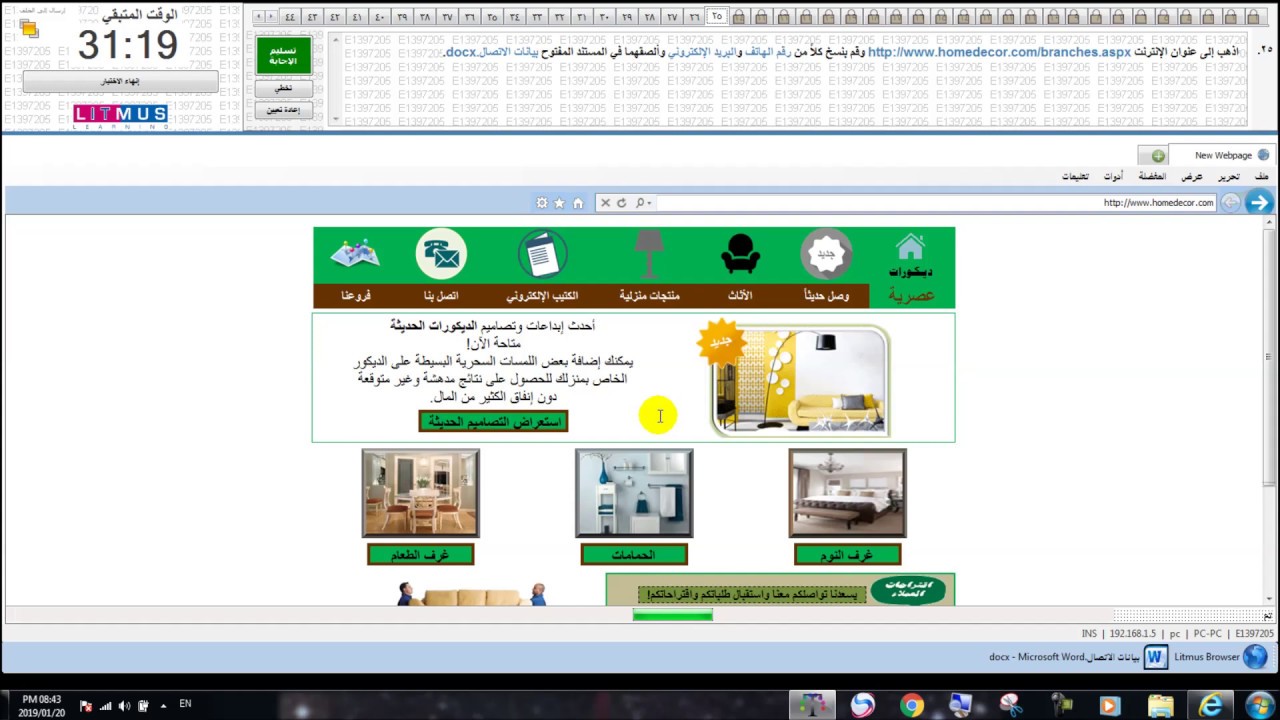This screenshot has height=720, width=1280.
Task: Click the إستعراض التصاميم الحديثة button
Action: (493, 422)
